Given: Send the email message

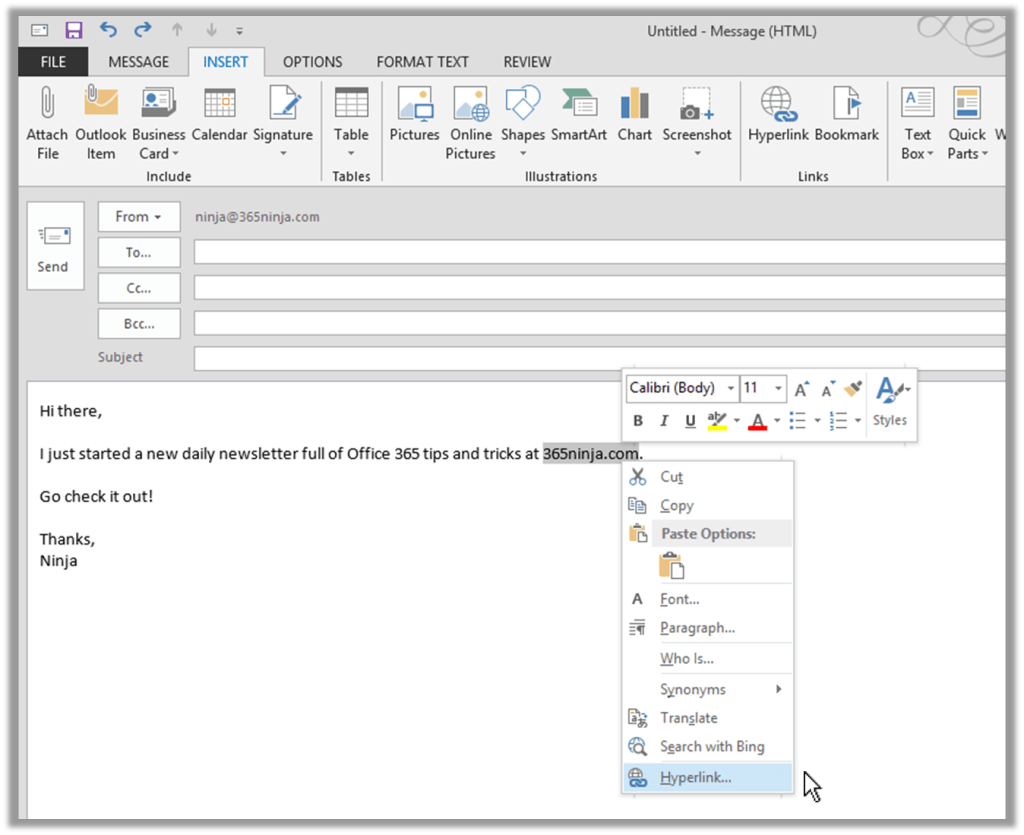Looking at the screenshot, I should point(55,245).
